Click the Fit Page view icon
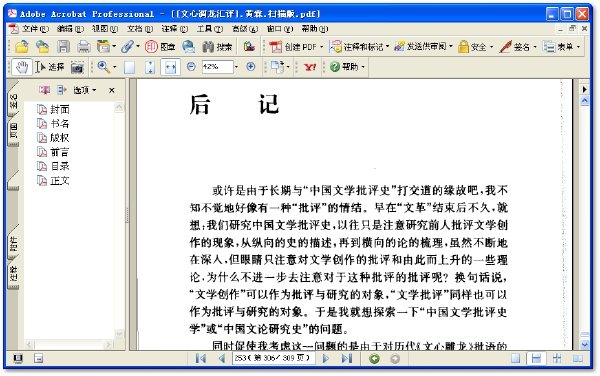The width and height of the screenshot is (600, 376). click(x=150, y=68)
